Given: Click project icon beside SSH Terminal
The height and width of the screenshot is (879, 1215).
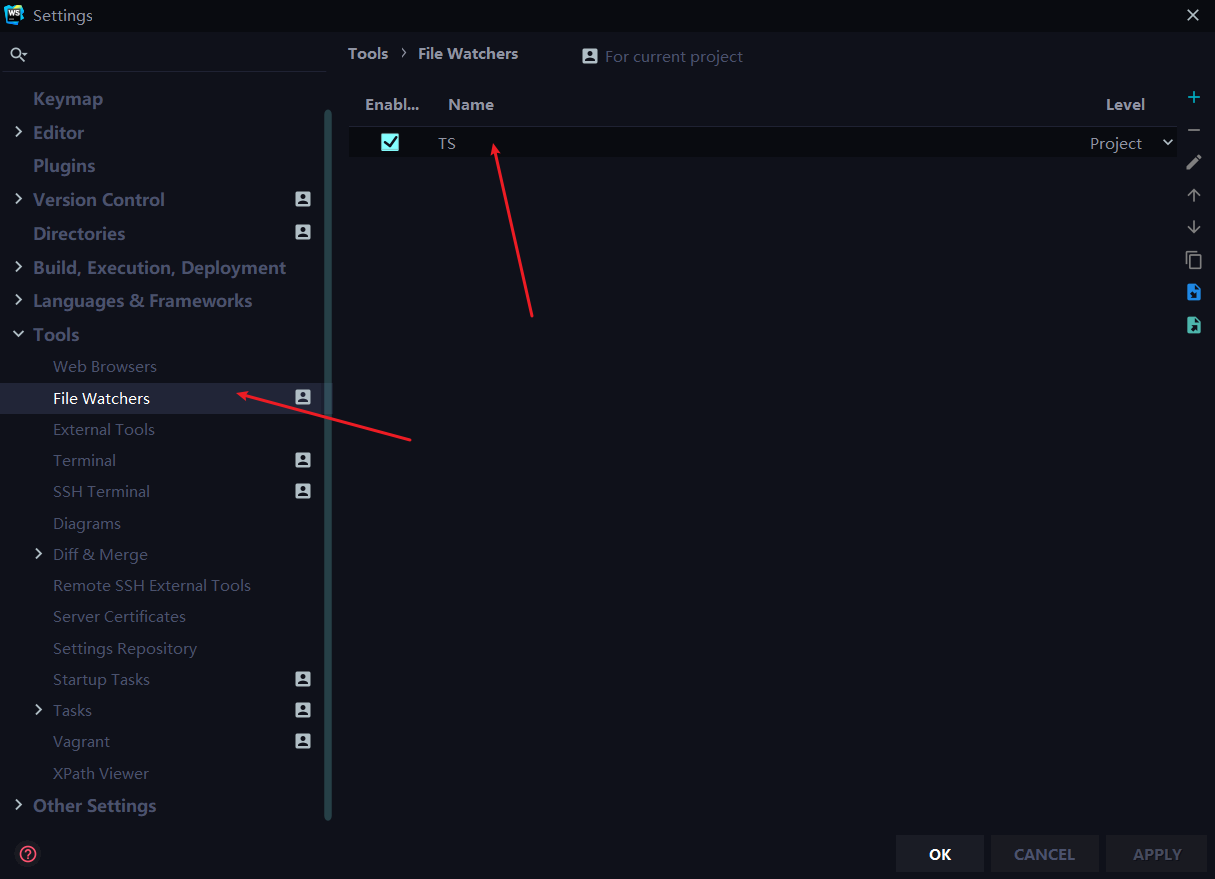Looking at the screenshot, I should point(303,491).
